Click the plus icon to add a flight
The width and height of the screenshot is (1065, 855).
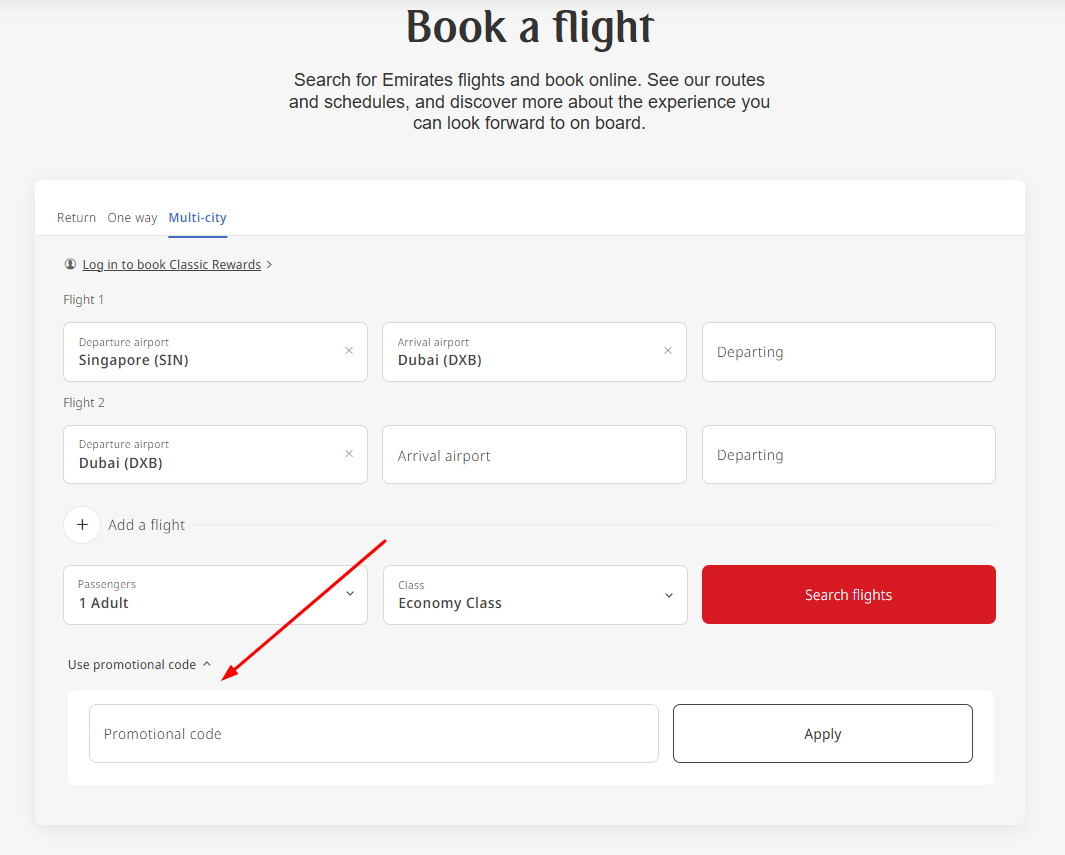click(x=82, y=525)
